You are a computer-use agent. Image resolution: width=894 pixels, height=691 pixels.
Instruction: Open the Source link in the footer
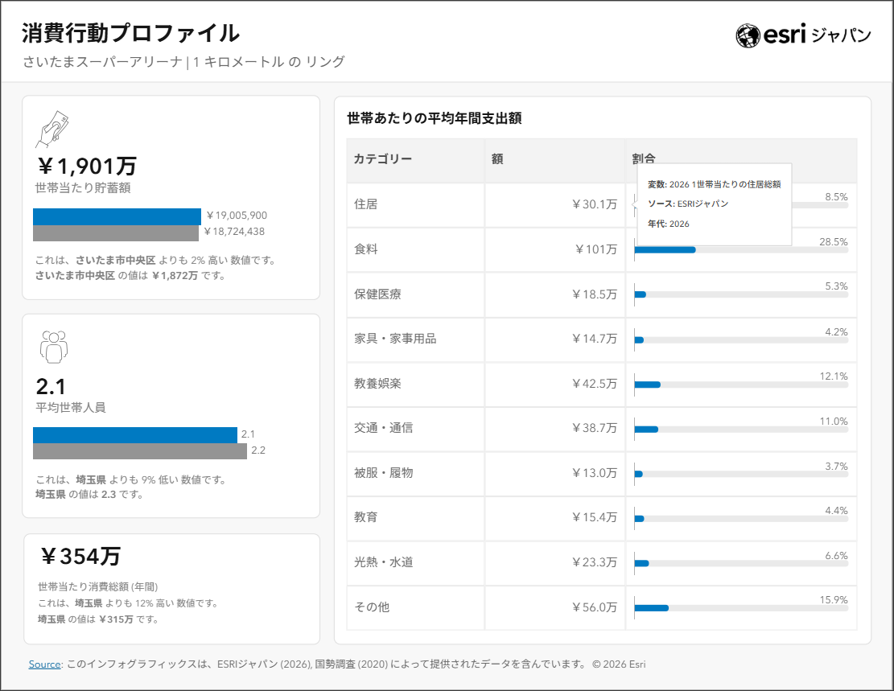[x=44, y=664]
